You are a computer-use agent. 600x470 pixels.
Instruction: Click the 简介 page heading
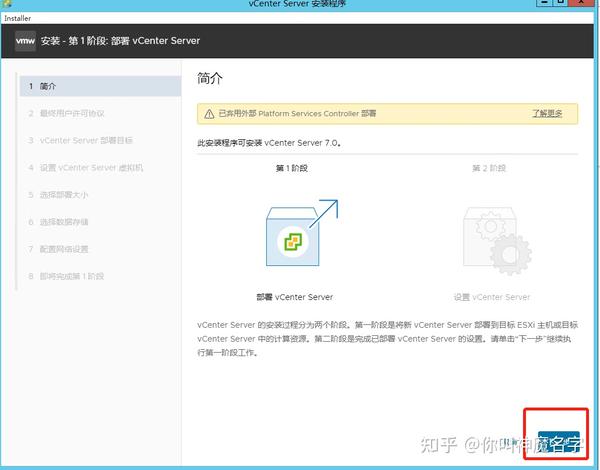(210, 78)
